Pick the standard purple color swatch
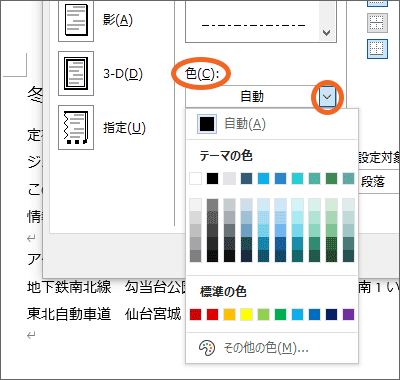 tap(348, 314)
